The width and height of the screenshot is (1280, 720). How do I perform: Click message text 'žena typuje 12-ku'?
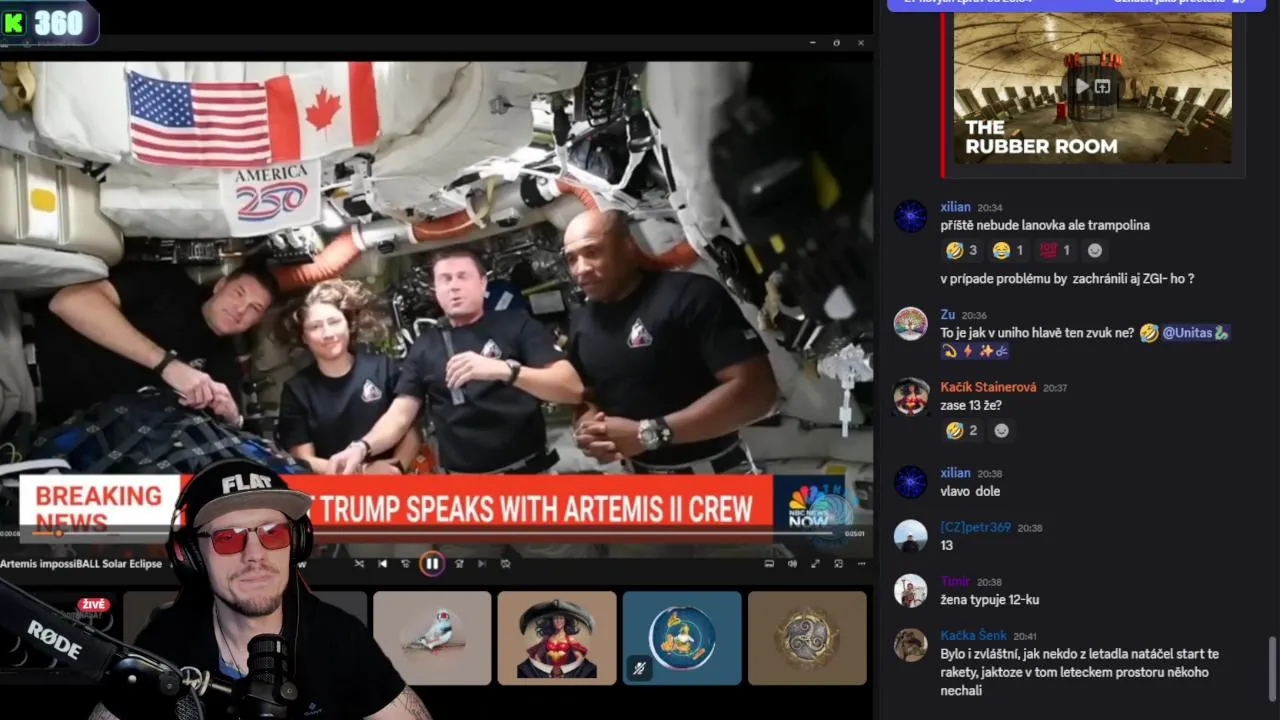point(989,600)
